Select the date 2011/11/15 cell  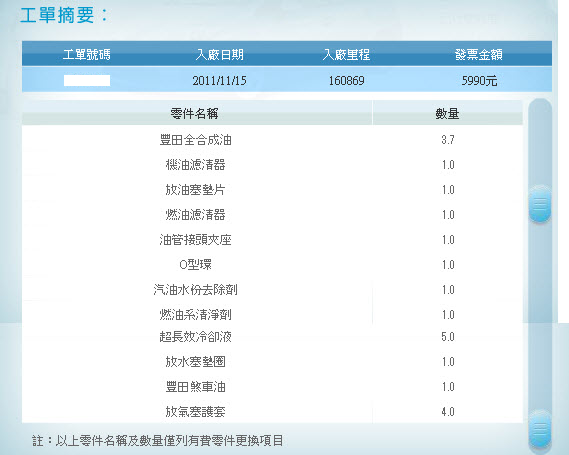220,80
